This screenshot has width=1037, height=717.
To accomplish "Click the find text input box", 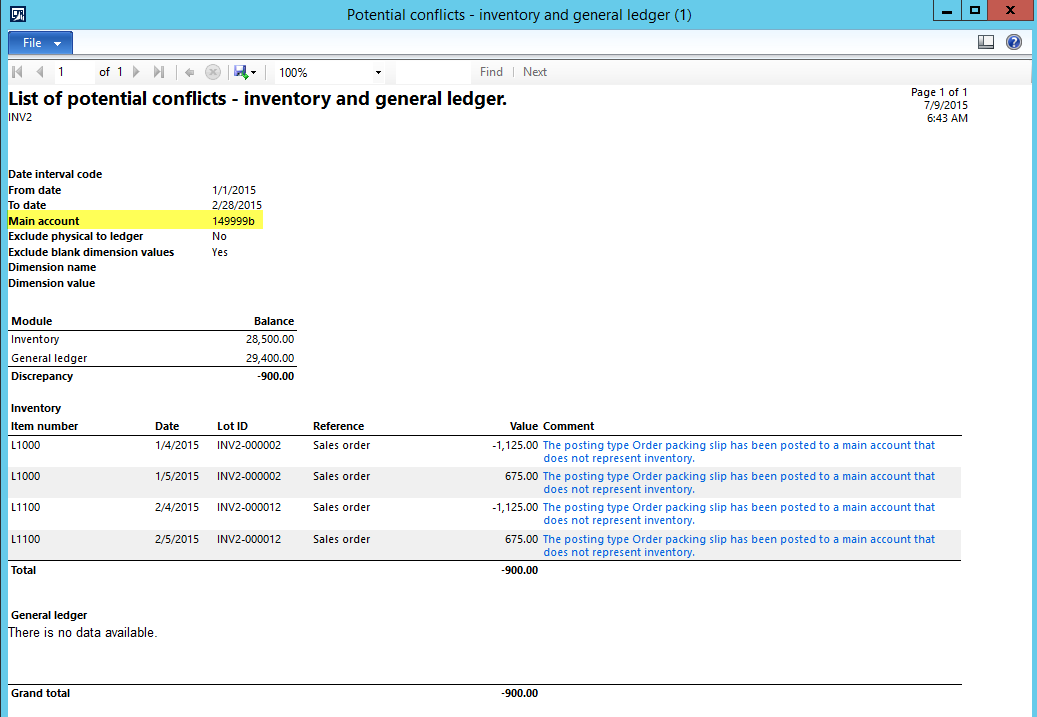I will click(433, 72).
